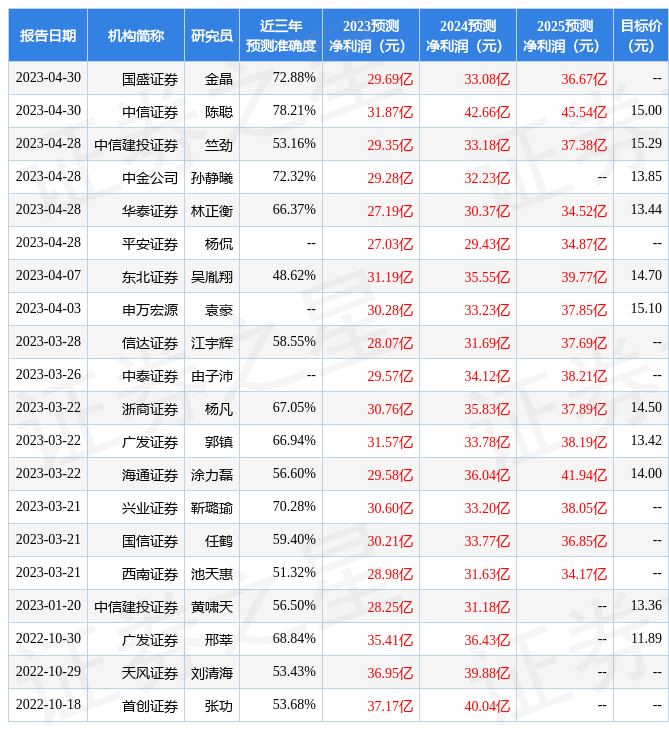Viewport: 669px width, 730px height.
Task: Click the 2025预测净利润 column header
Action: [x=565, y=36]
